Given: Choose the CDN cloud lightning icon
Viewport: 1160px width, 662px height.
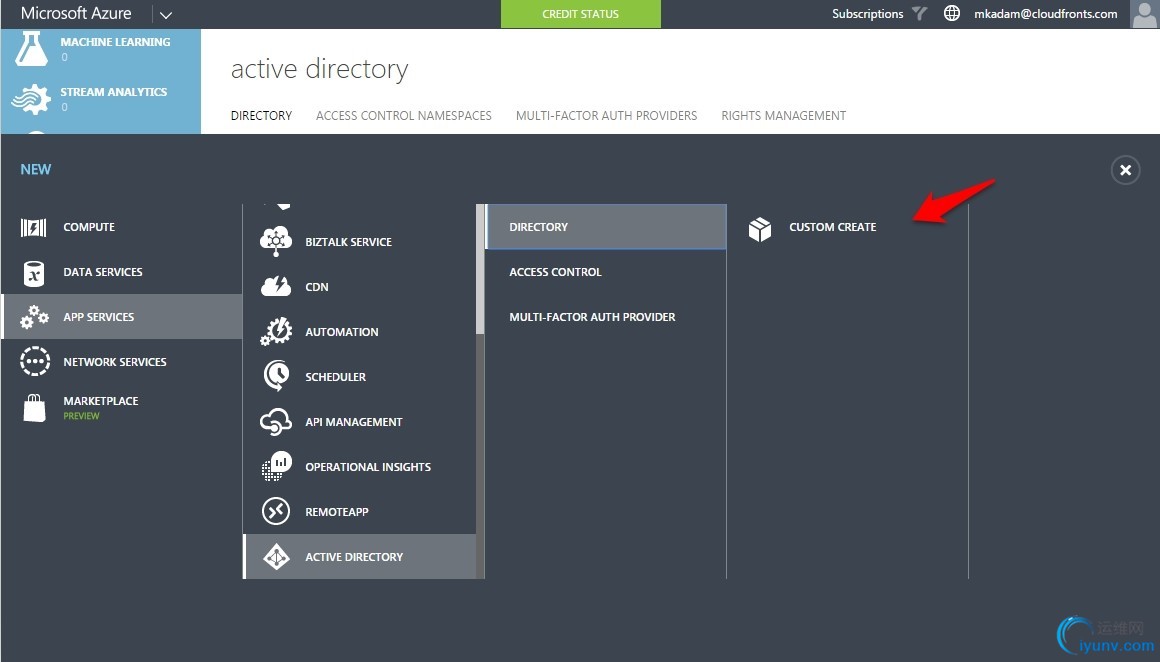Looking at the screenshot, I should click(276, 286).
